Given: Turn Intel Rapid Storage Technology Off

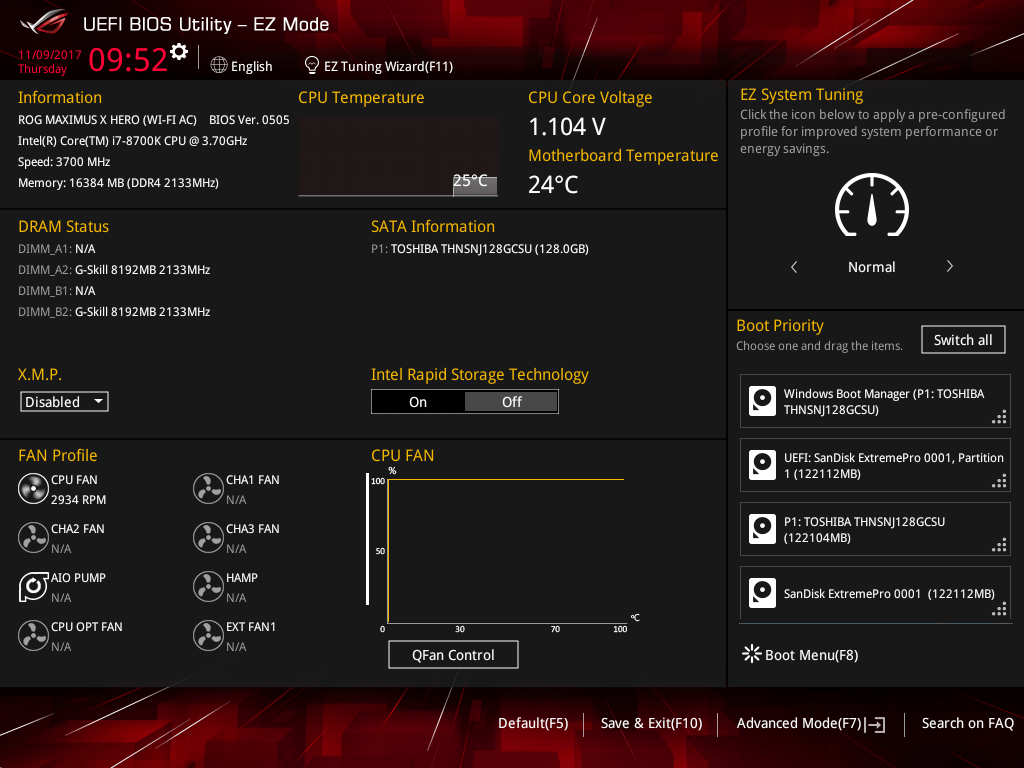Looking at the screenshot, I should (x=511, y=402).
